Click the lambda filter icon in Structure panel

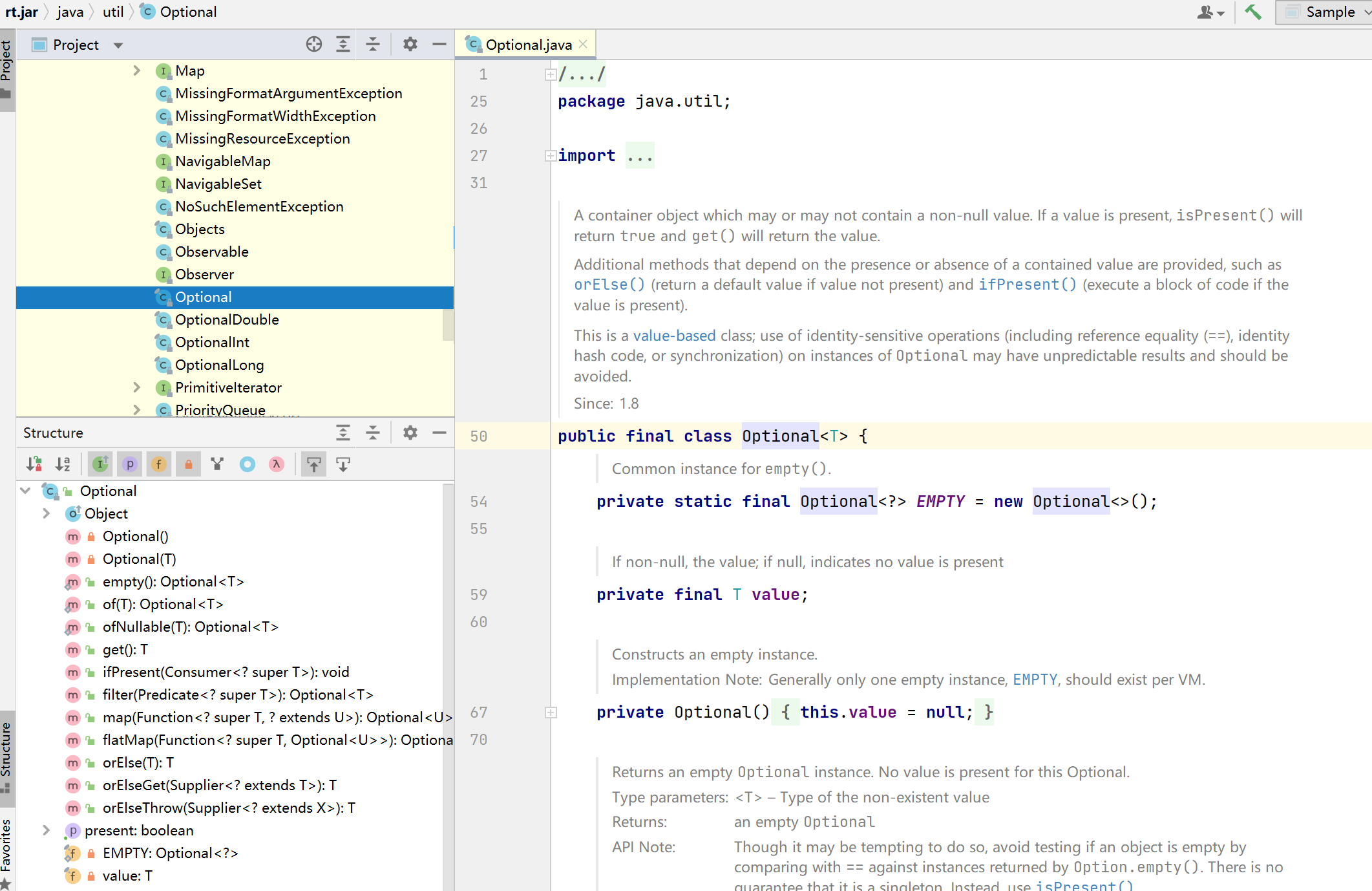tap(279, 463)
